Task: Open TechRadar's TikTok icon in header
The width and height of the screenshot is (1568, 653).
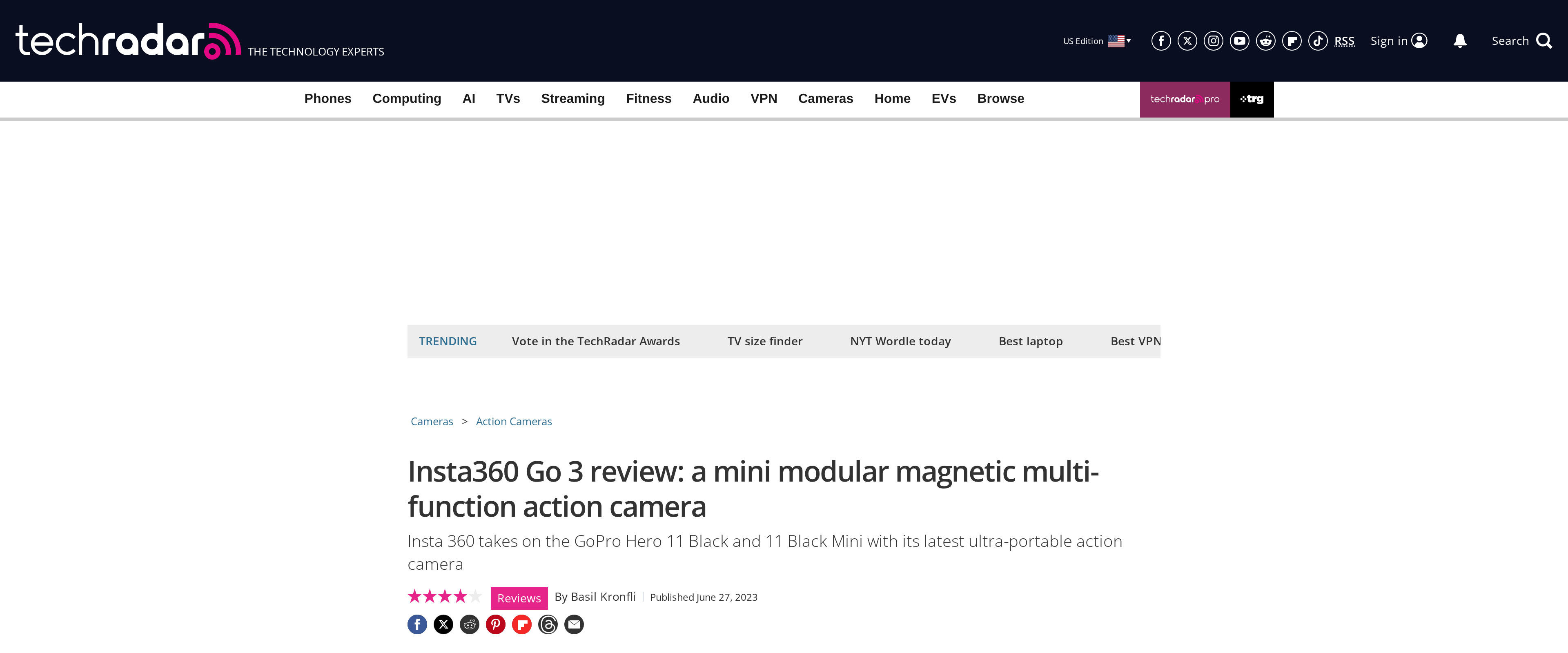Action: click(1318, 41)
